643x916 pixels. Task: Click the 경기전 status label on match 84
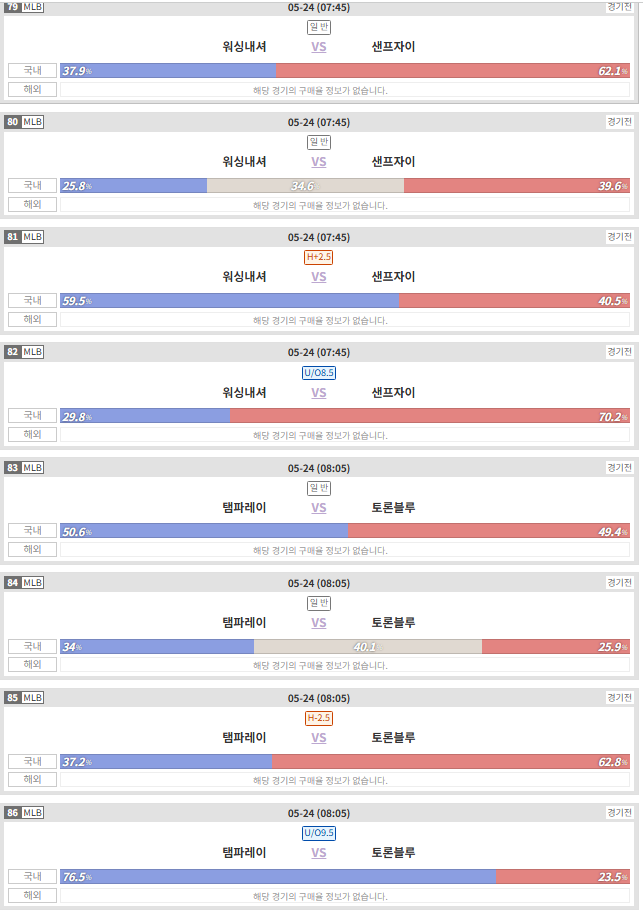pos(620,582)
